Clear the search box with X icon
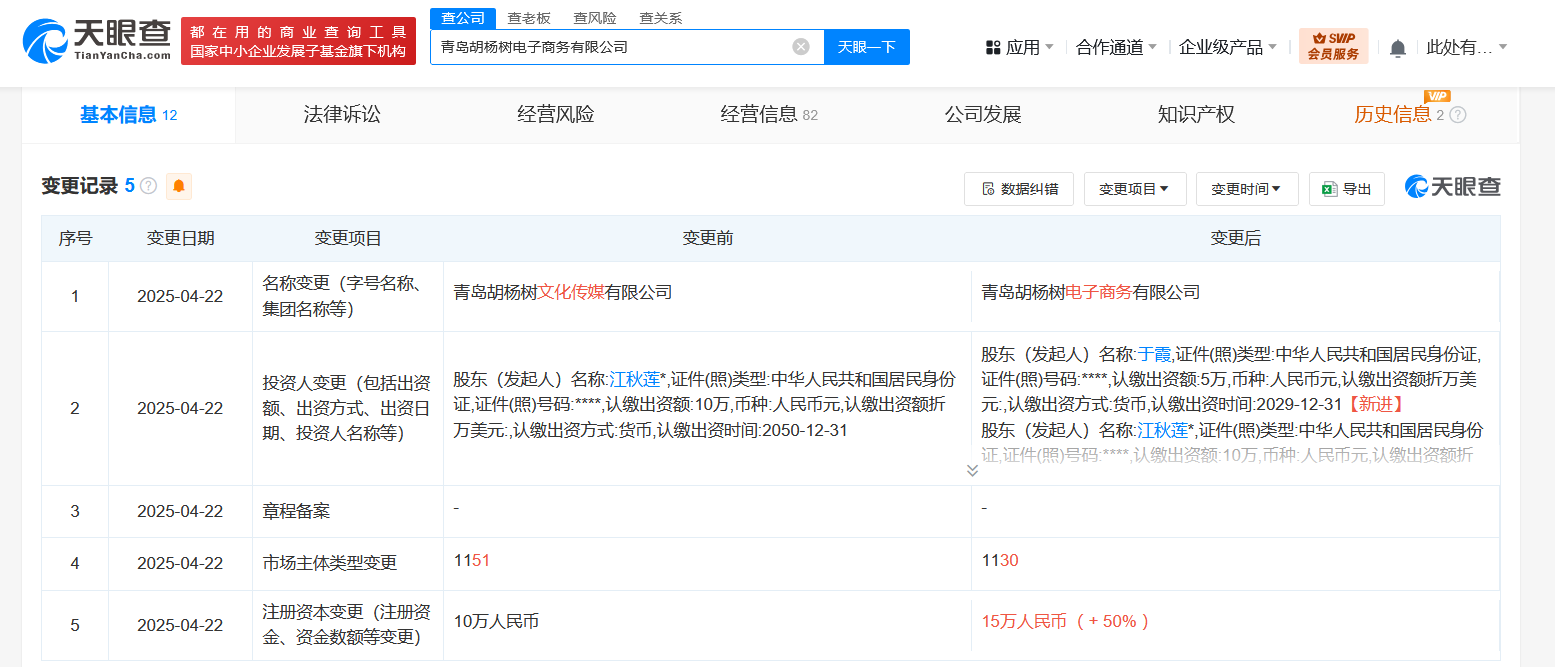Screen dimensions: 1555x667 pyautogui.click(x=800, y=47)
